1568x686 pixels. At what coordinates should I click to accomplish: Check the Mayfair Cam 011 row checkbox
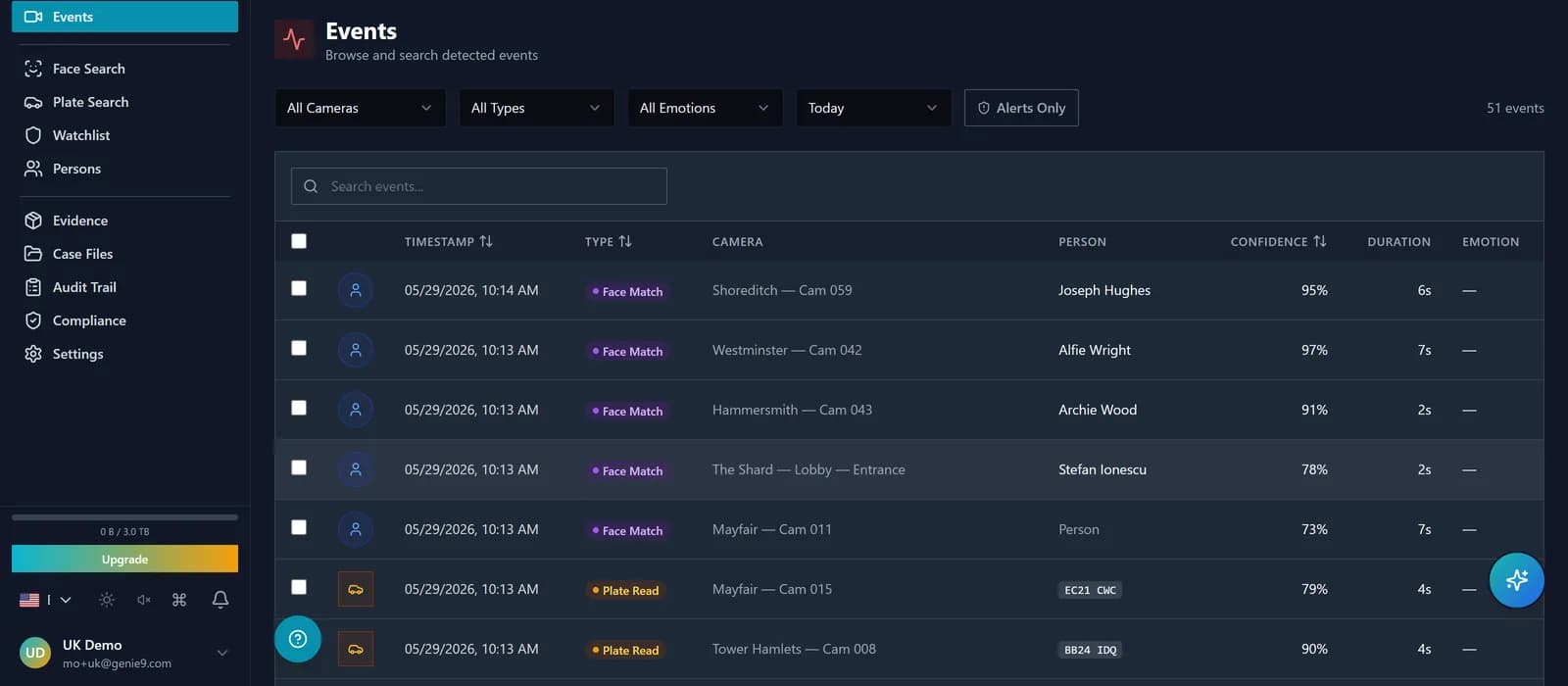299,527
